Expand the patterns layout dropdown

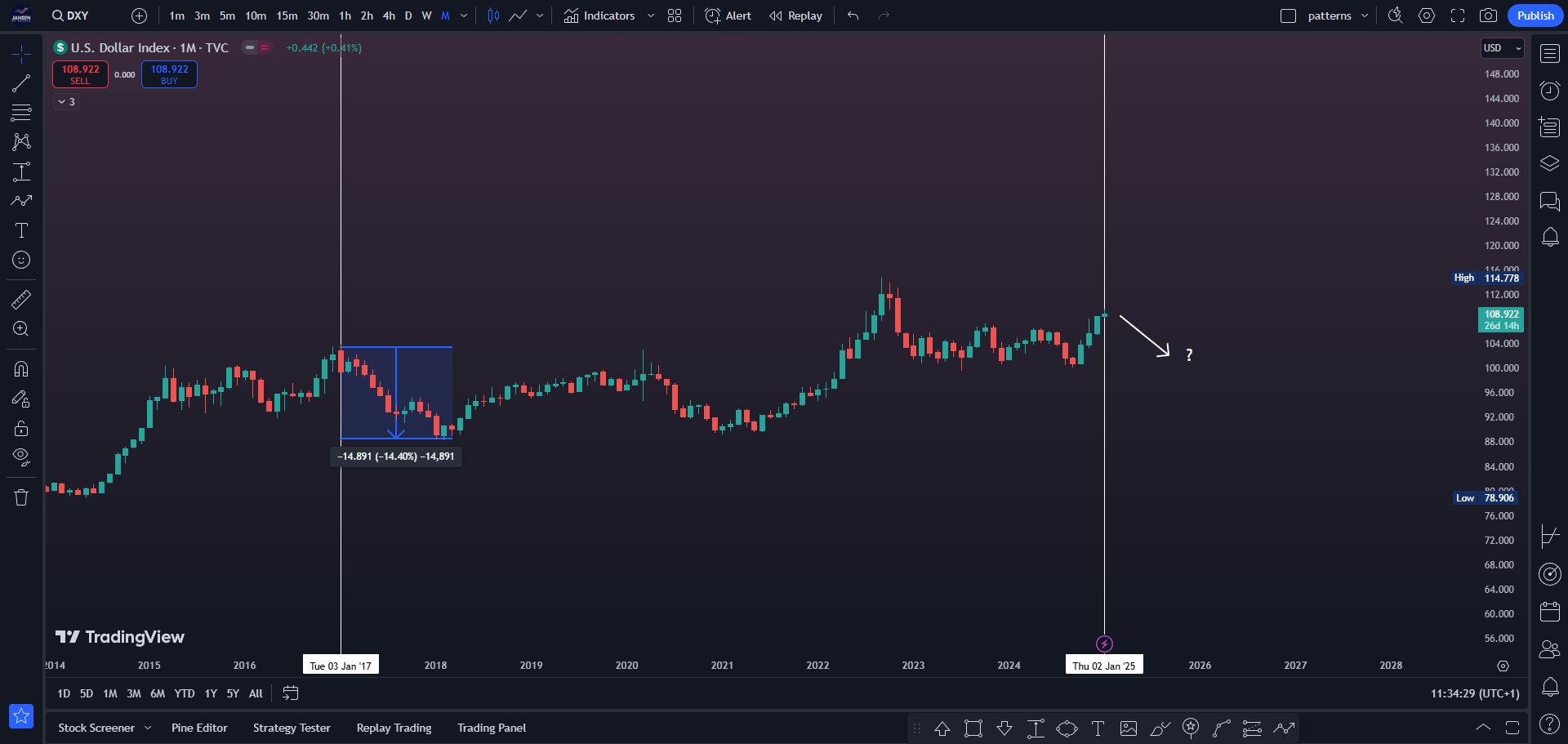tap(1365, 16)
